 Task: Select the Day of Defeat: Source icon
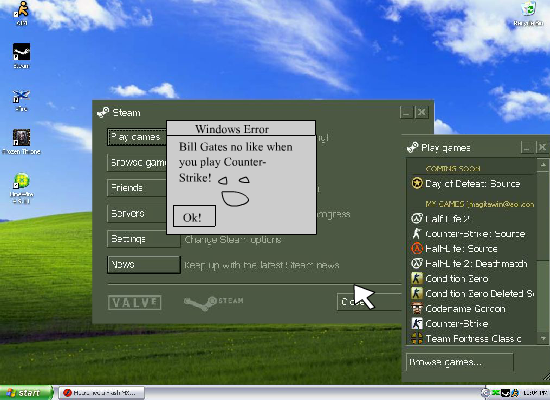[x=417, y=183]
